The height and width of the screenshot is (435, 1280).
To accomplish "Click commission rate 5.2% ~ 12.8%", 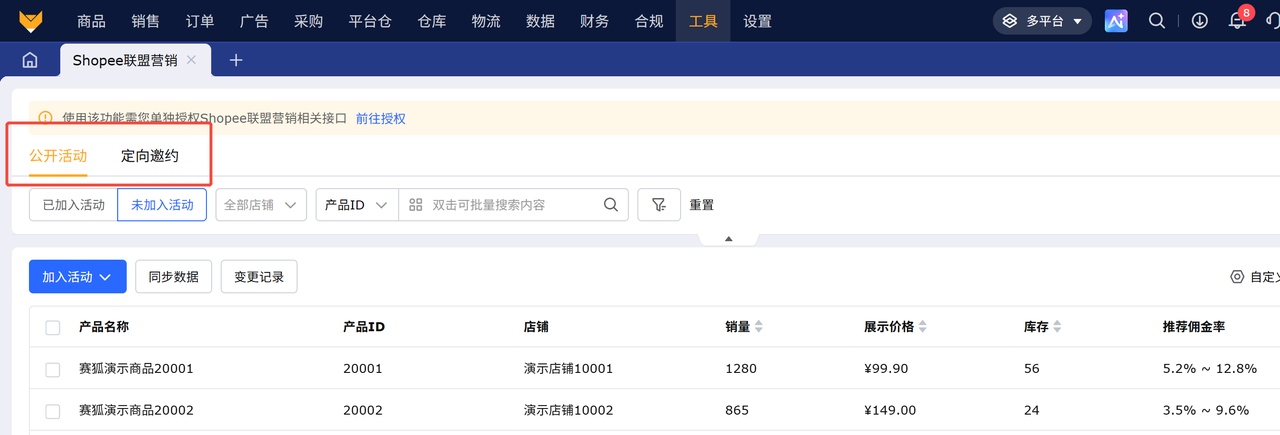I will tap(1210, 369).
